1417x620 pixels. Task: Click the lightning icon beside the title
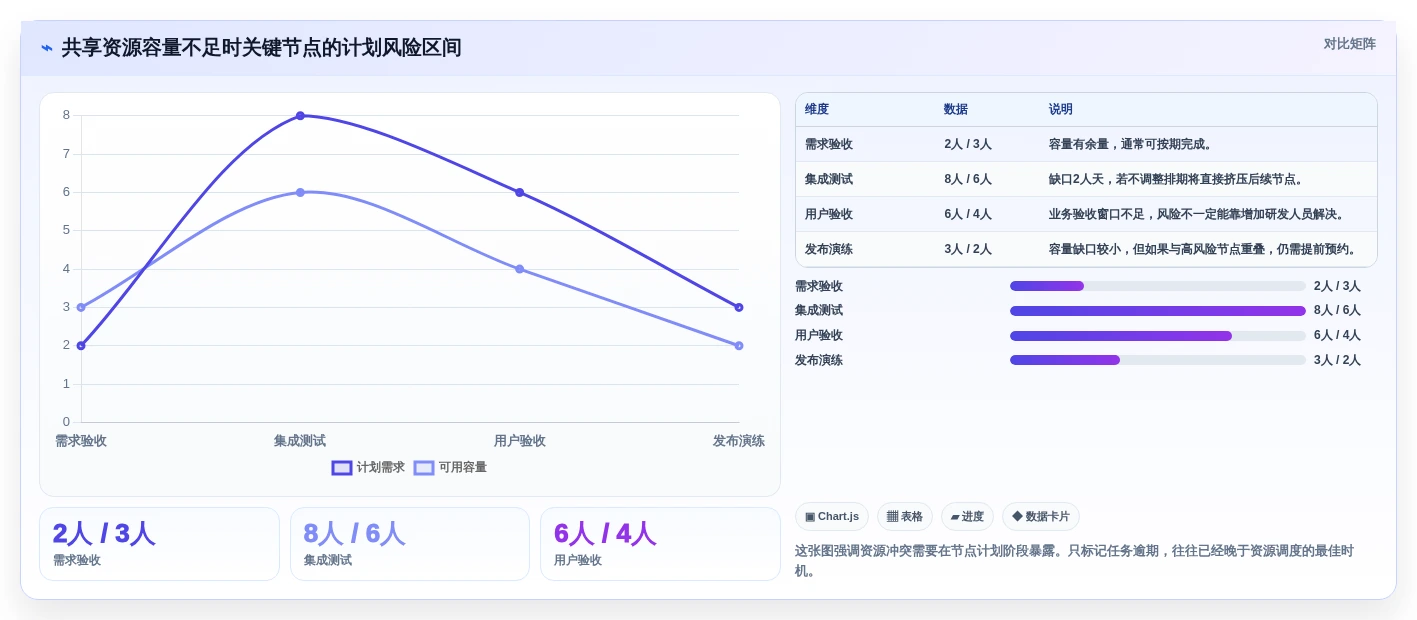coord(47,48)
